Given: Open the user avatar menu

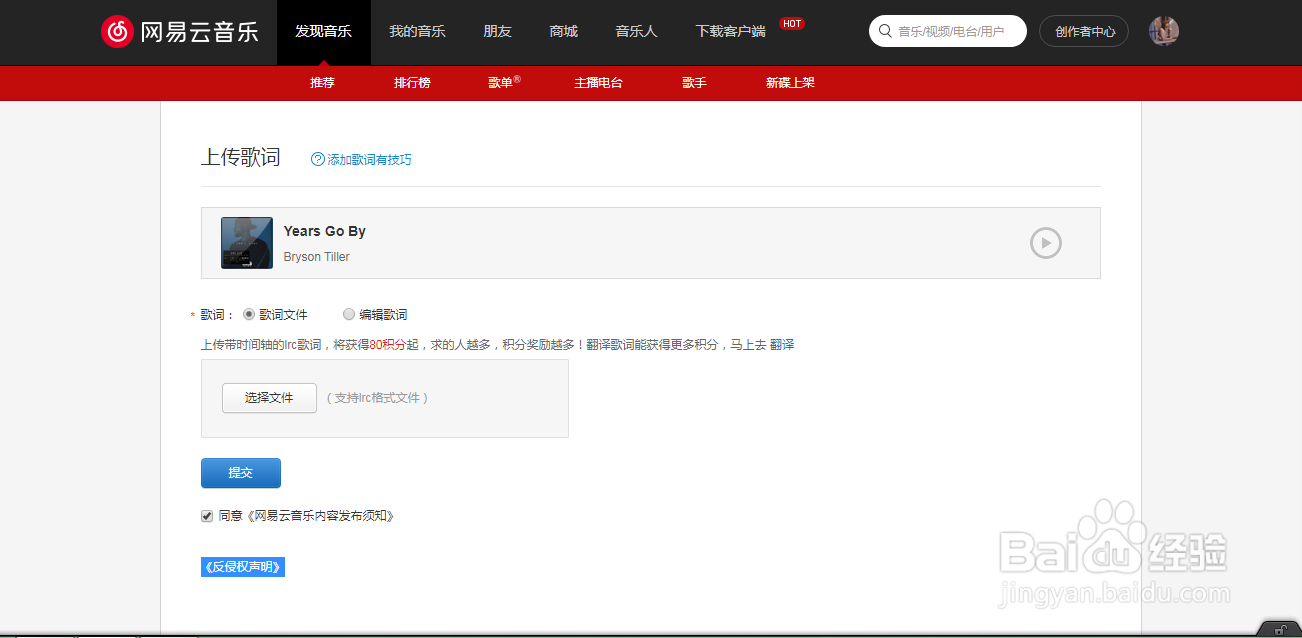Looking at the screenshot, I should click(x=1164, y=31).
